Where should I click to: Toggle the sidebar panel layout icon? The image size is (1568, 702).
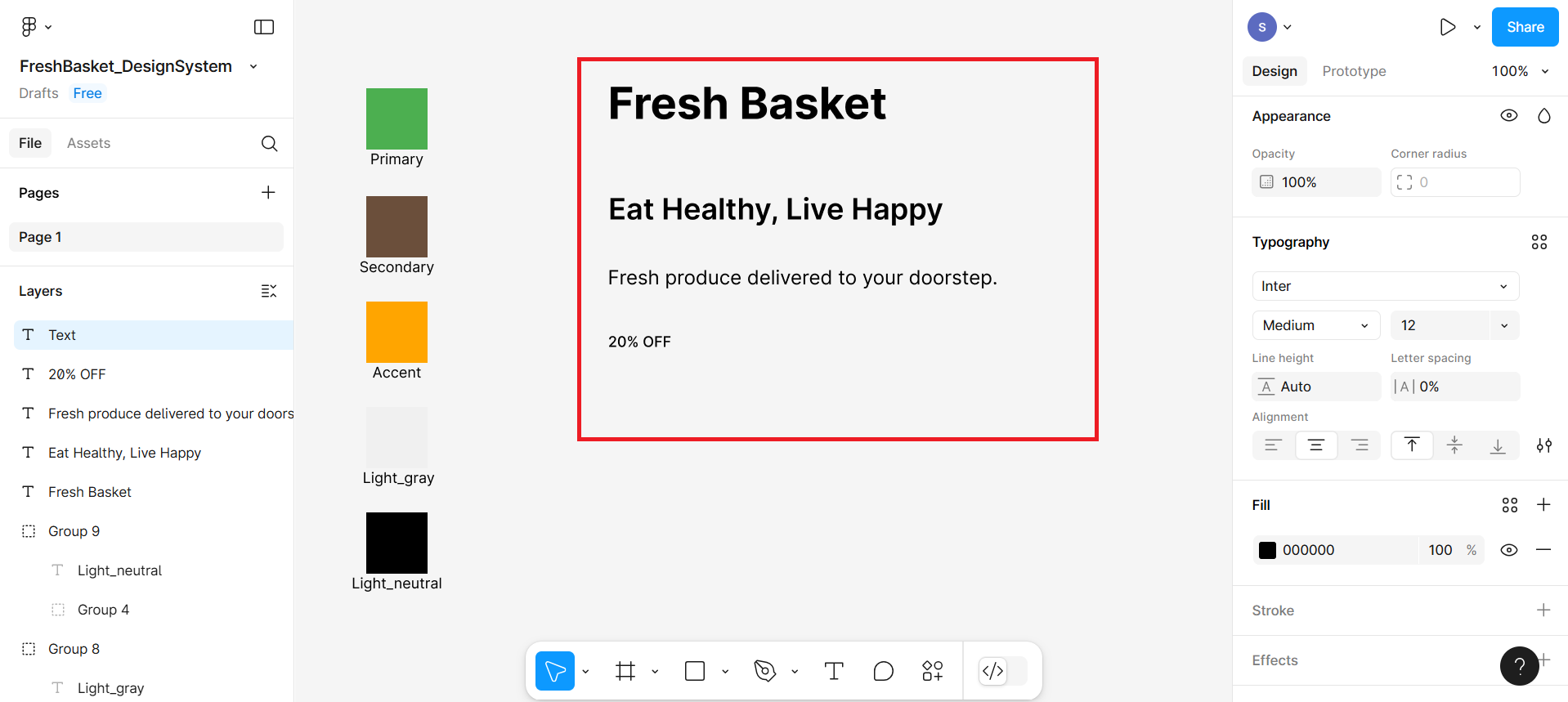264,27
